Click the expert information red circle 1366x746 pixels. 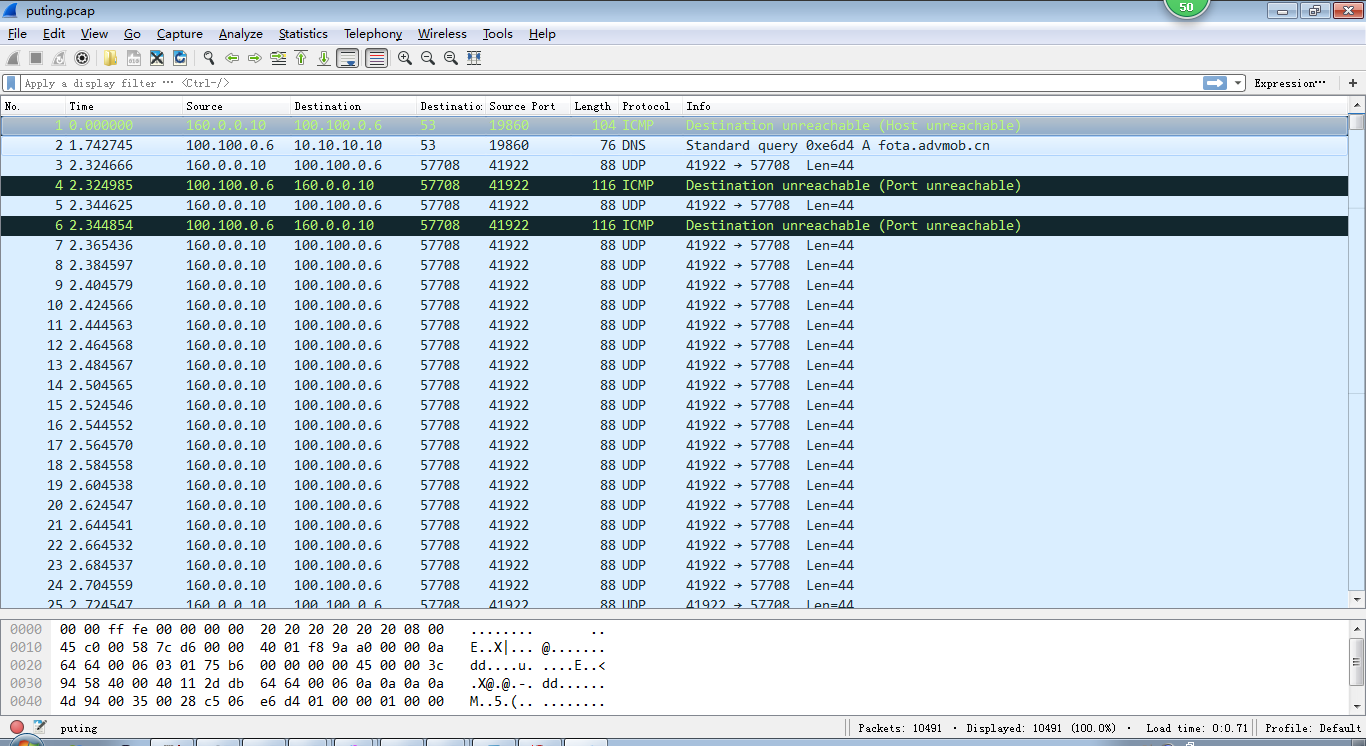click(x=17, y=728)
